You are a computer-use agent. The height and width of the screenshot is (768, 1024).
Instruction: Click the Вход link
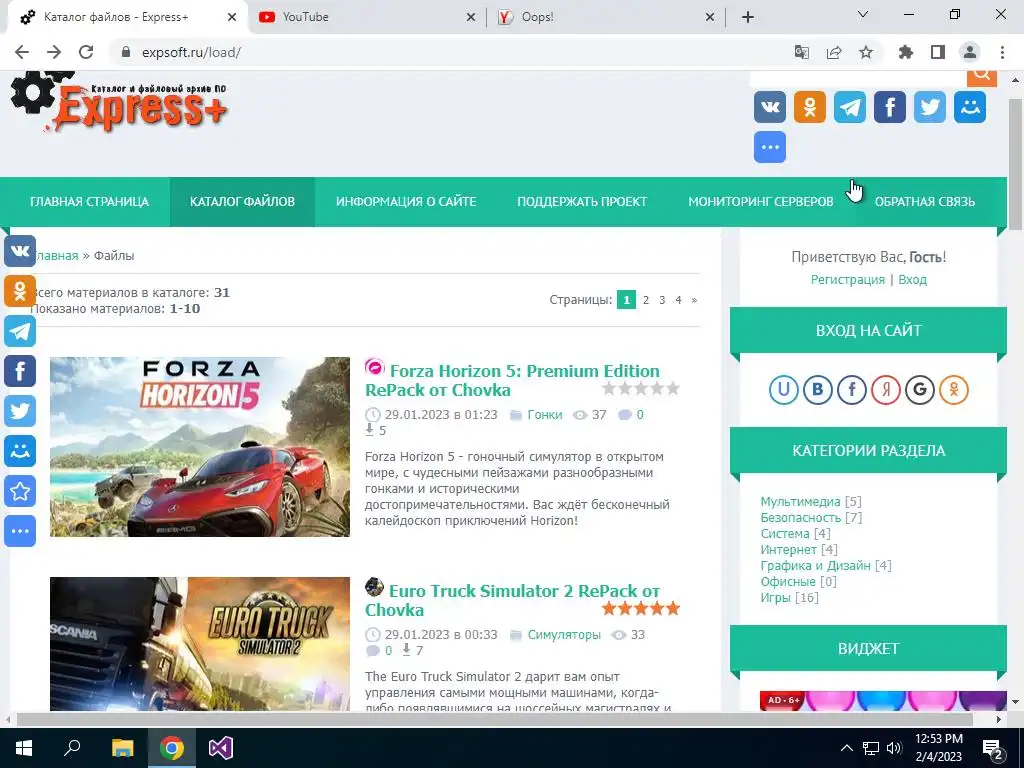point(912,280)
